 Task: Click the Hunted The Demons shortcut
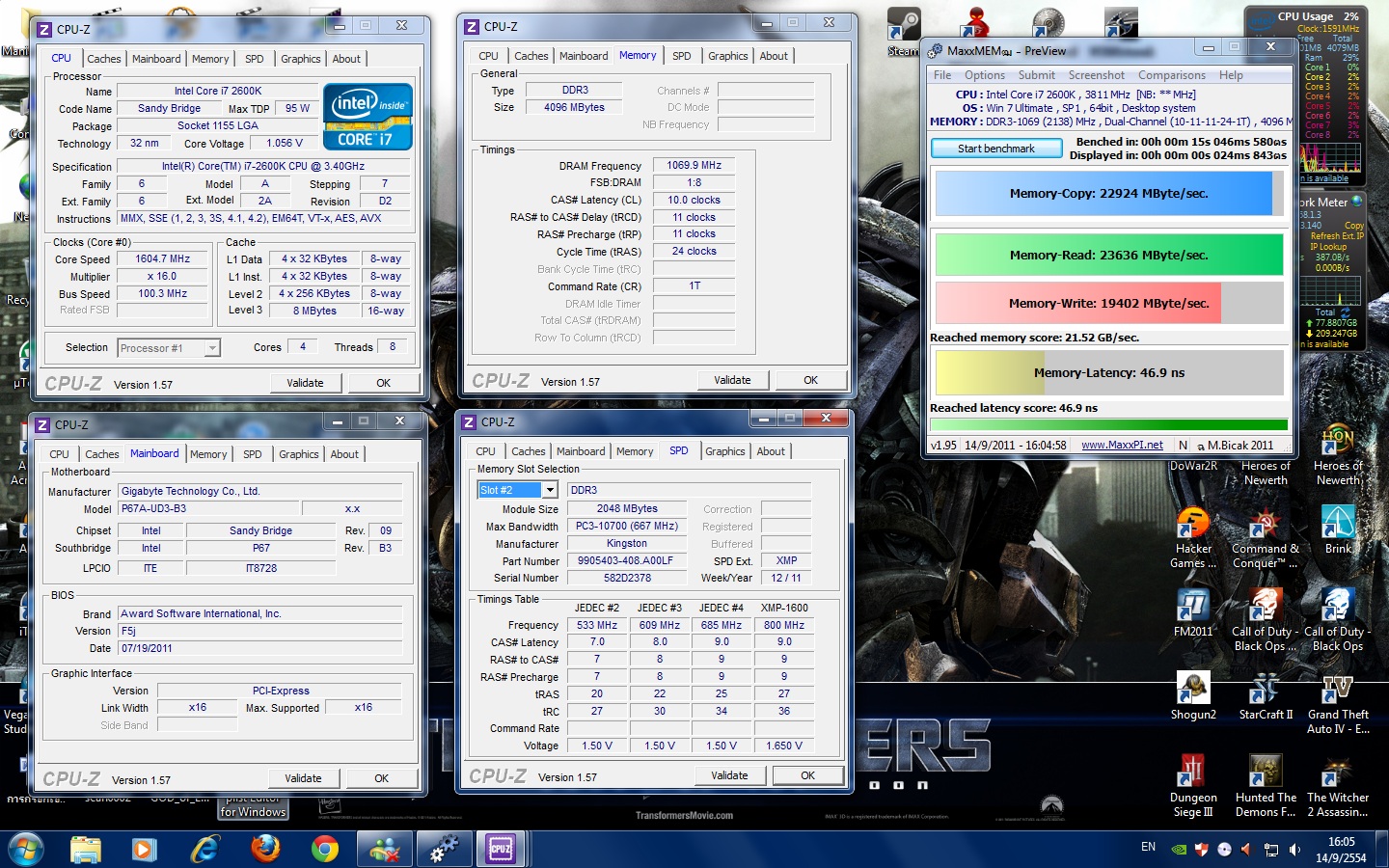(1266, 786)
